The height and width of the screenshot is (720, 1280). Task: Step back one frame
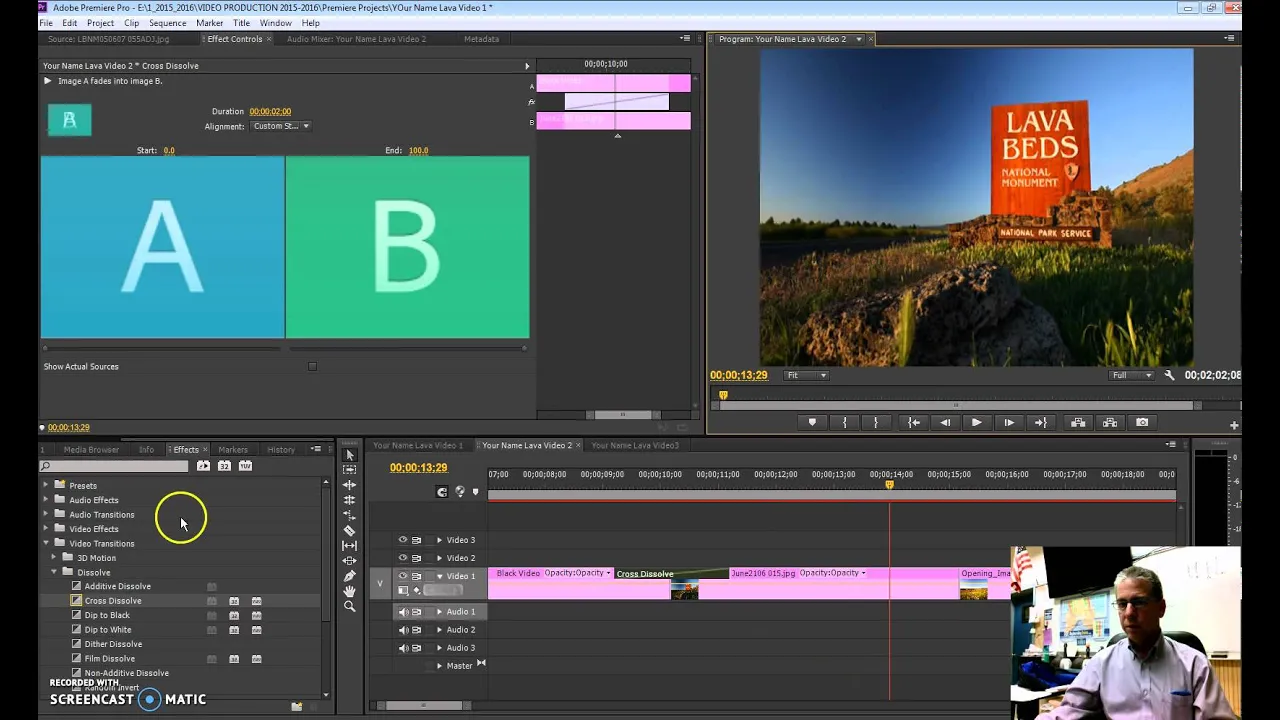click(945, 423)
